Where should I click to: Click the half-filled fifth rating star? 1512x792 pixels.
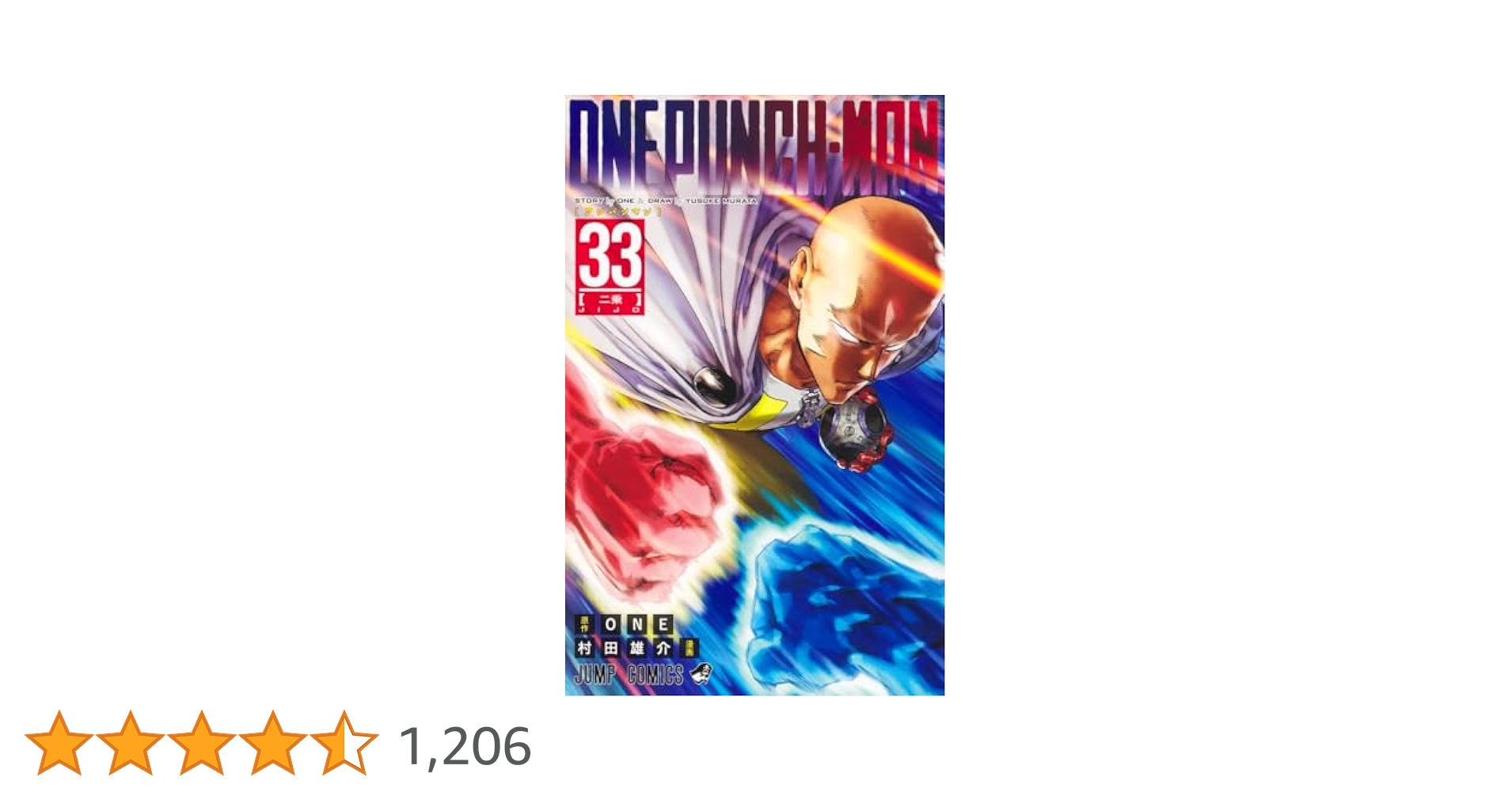coord(344,743)
